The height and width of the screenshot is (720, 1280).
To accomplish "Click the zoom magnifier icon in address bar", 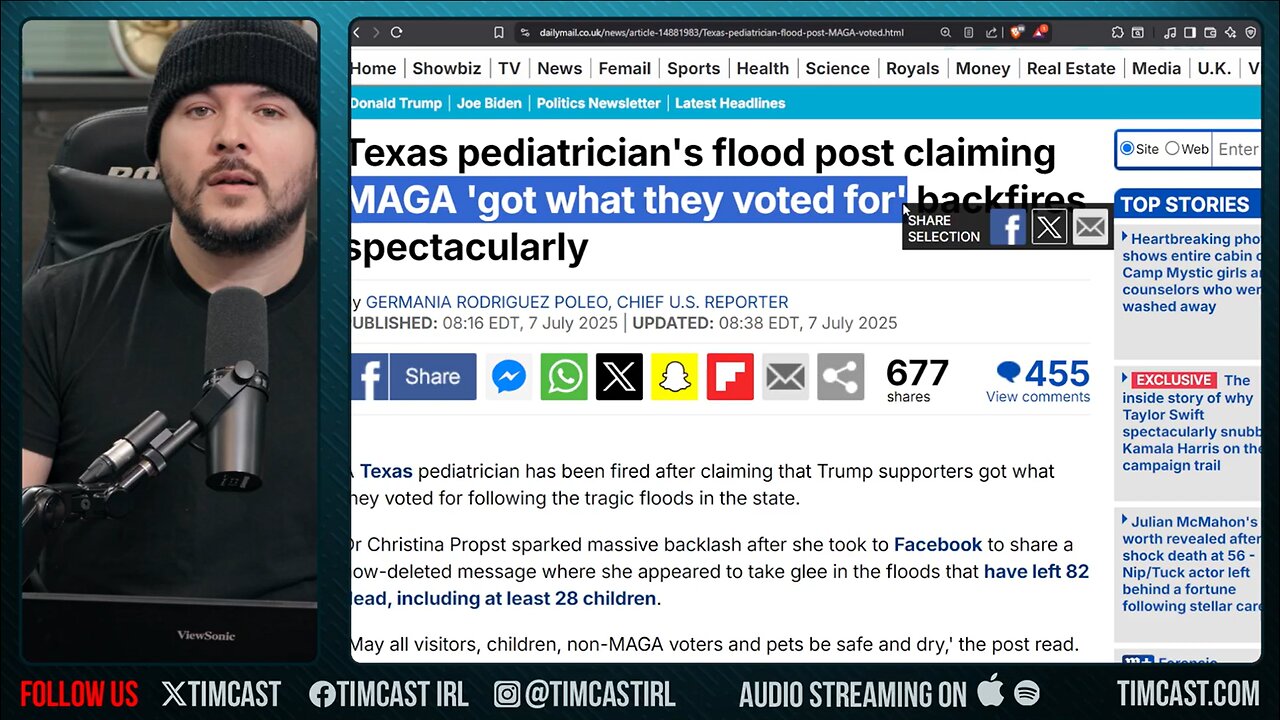I will pyautogui.click(x=946, y=32).
